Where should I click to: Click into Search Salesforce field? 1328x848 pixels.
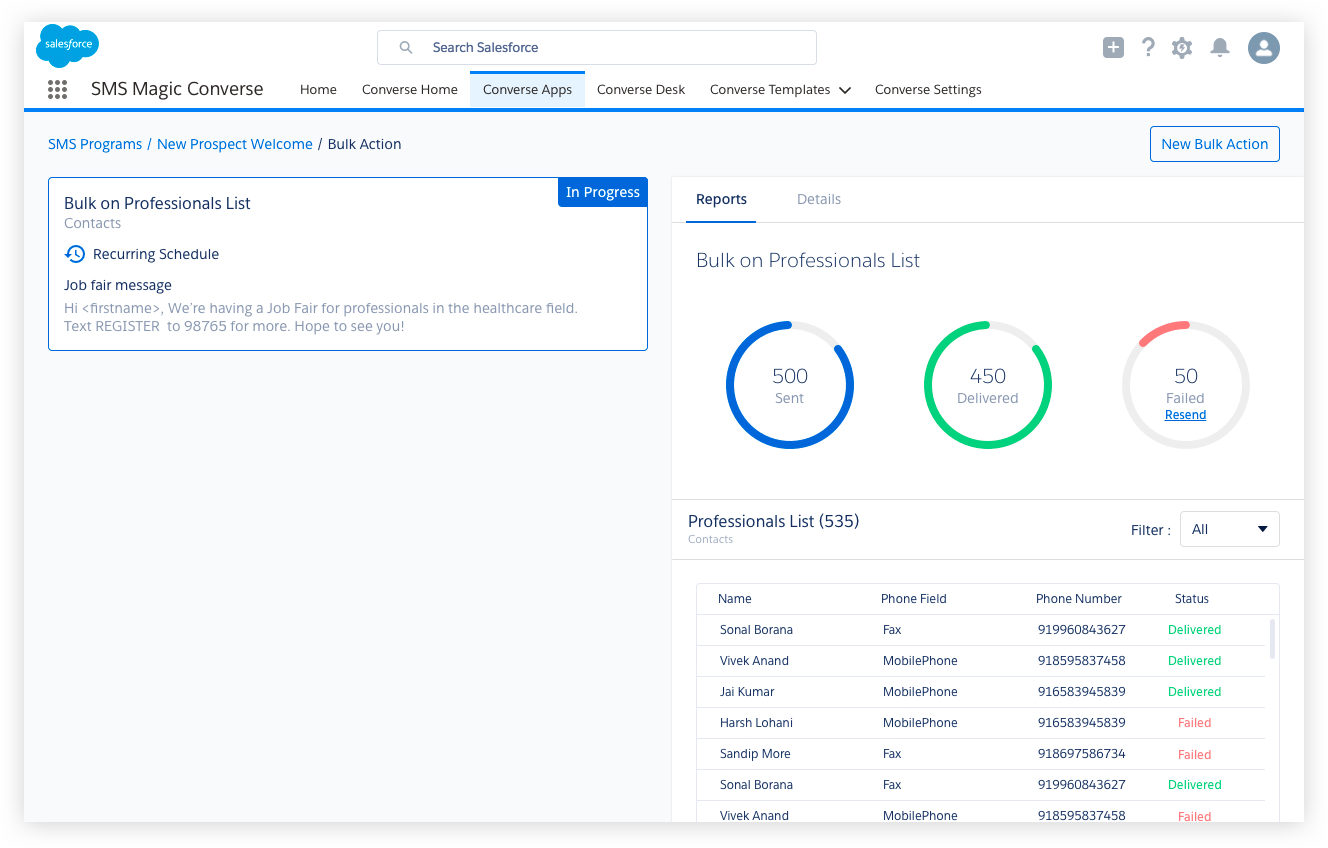click(597, 47)
